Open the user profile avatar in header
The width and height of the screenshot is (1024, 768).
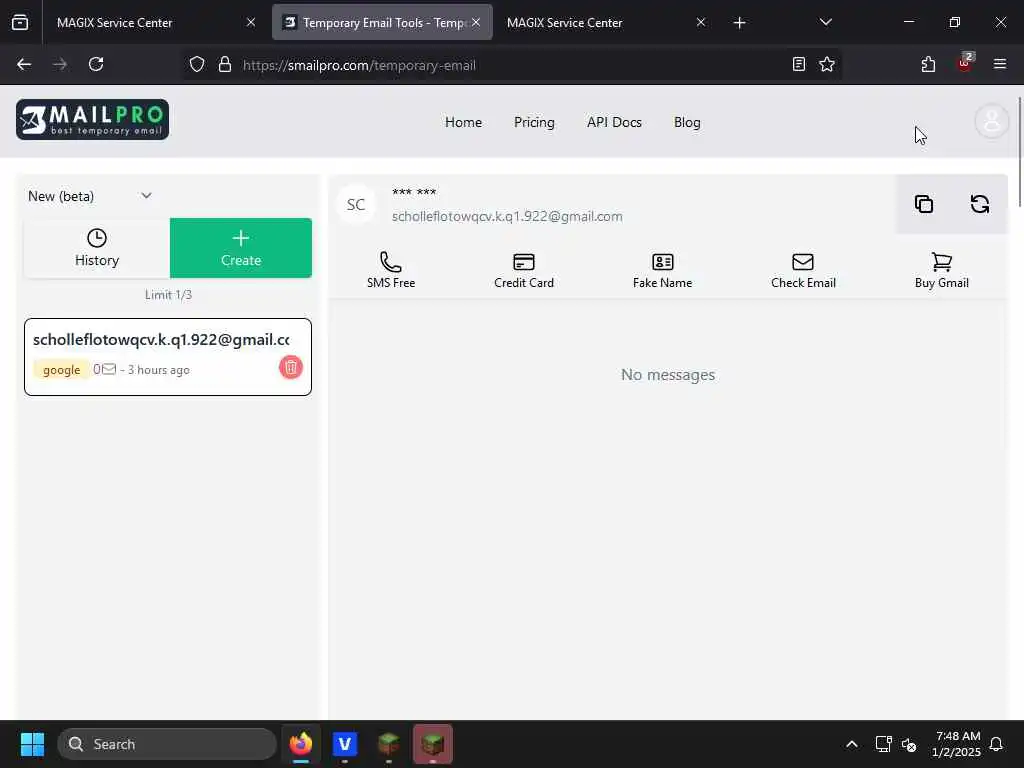click(991, 121)
